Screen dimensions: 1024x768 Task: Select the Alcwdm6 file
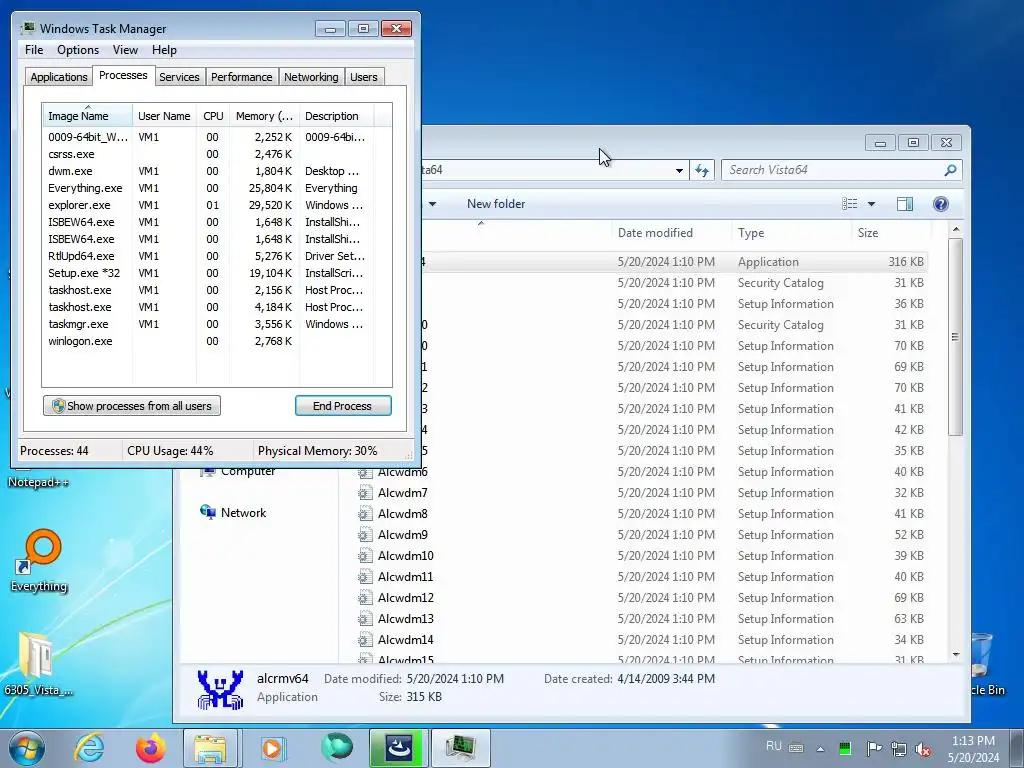(x=402, y=472)
